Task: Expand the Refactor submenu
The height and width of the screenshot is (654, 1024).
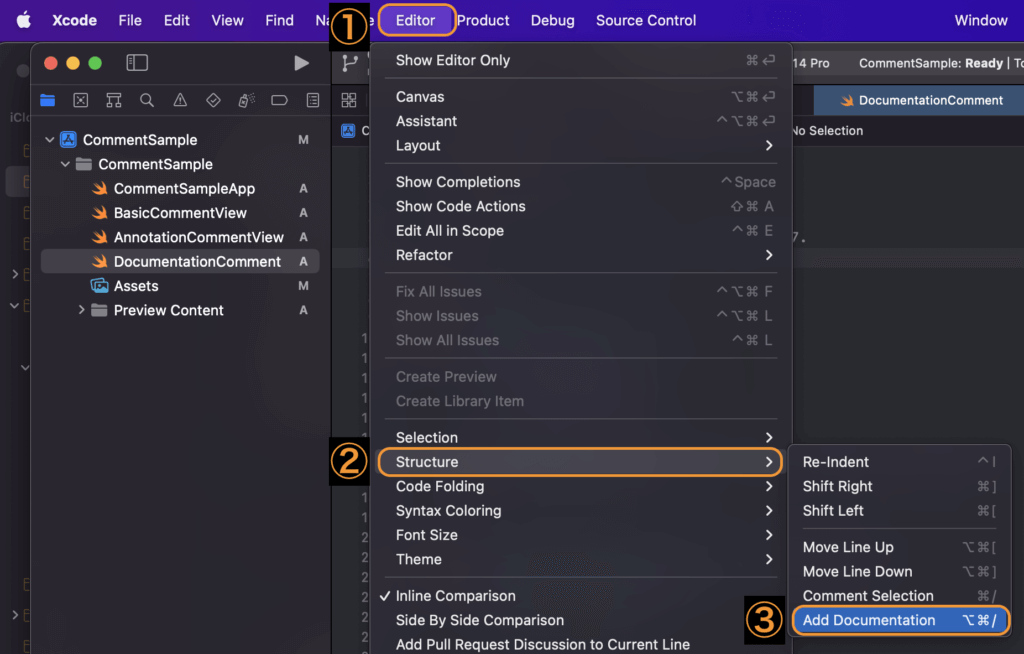Action: (x=581, y=255)
